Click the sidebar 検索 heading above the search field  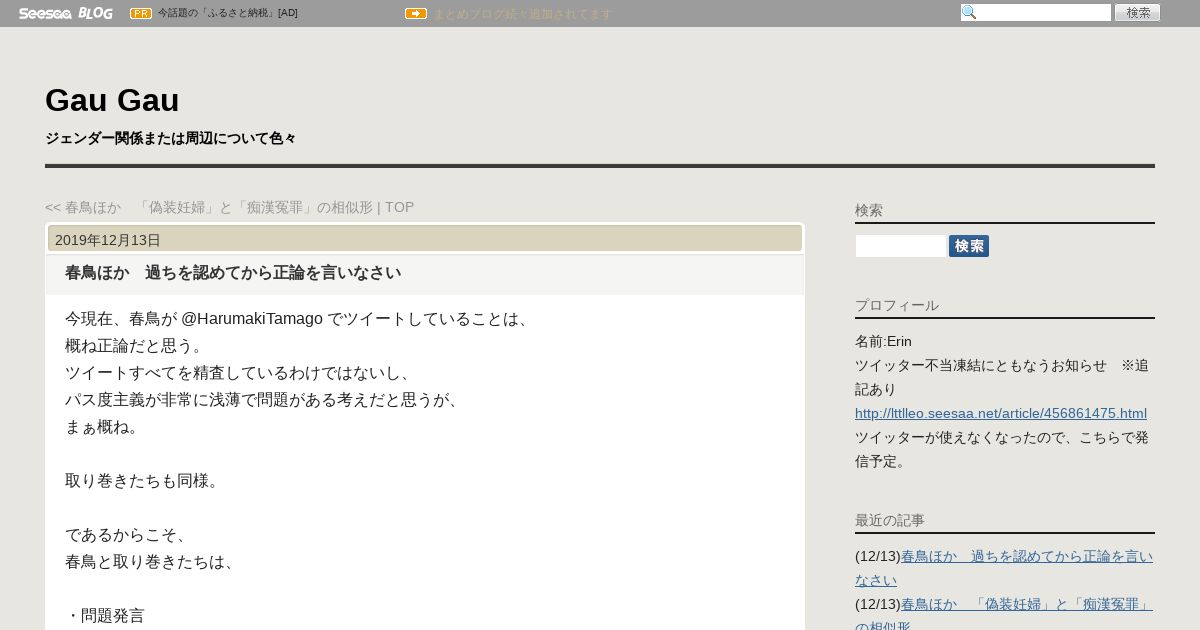coord(869,210)
